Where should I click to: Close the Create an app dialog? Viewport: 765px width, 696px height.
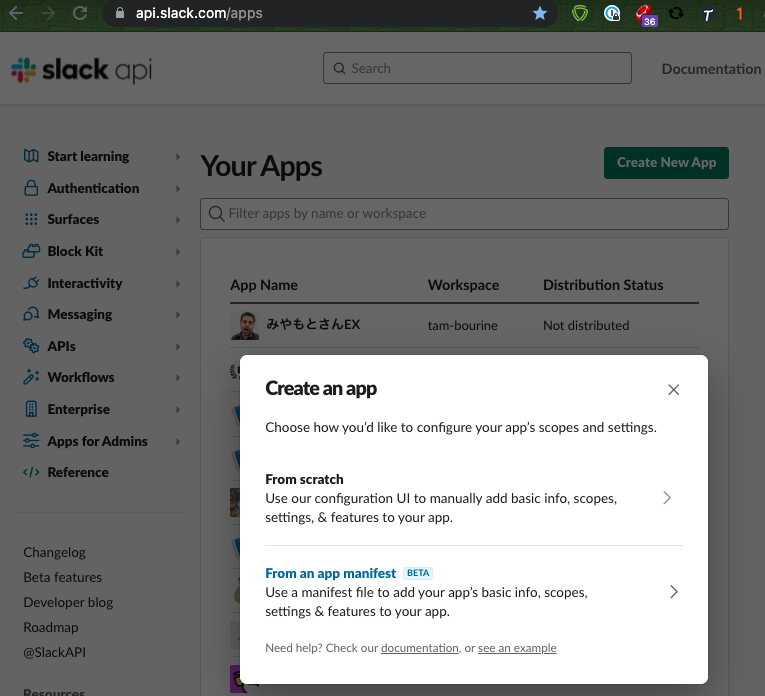tap(673, 390)
